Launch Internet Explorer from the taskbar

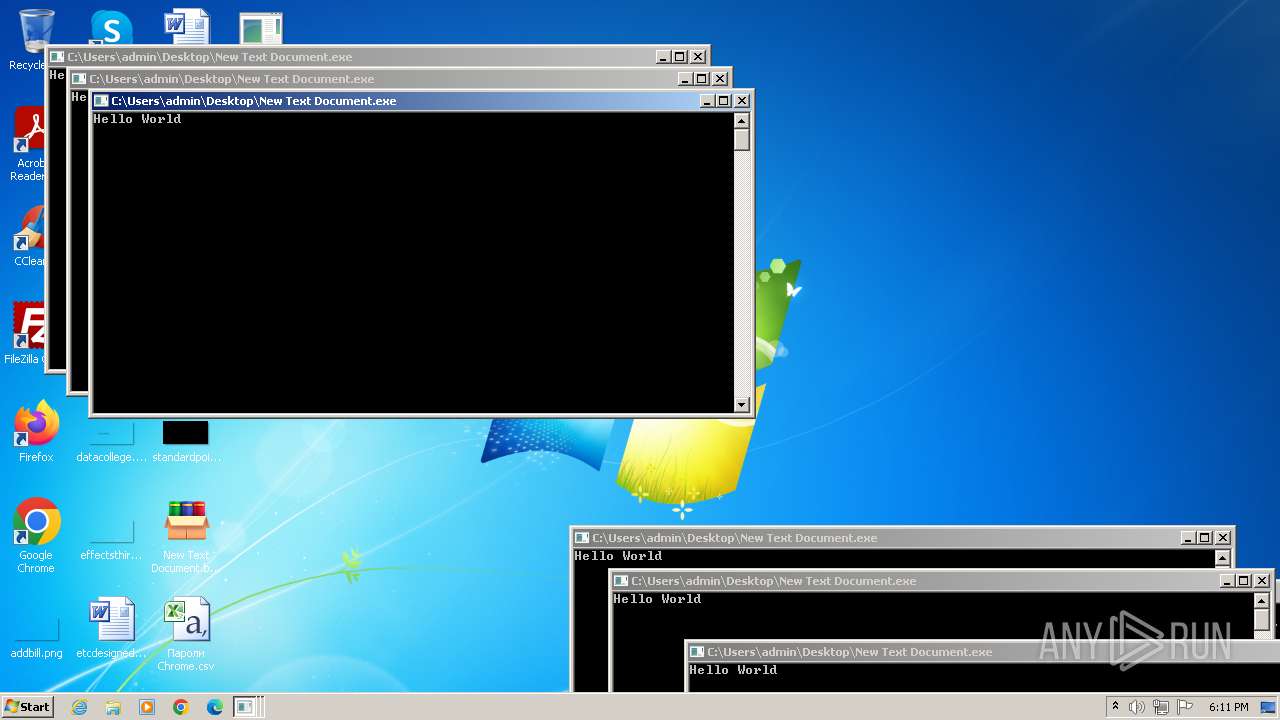[80, 707]
